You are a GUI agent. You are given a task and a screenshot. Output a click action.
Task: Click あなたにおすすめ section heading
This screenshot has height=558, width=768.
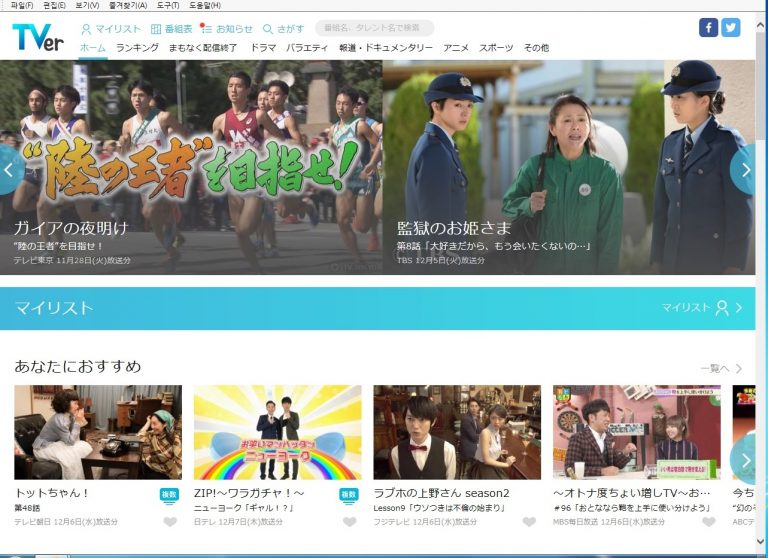(78, 366)
